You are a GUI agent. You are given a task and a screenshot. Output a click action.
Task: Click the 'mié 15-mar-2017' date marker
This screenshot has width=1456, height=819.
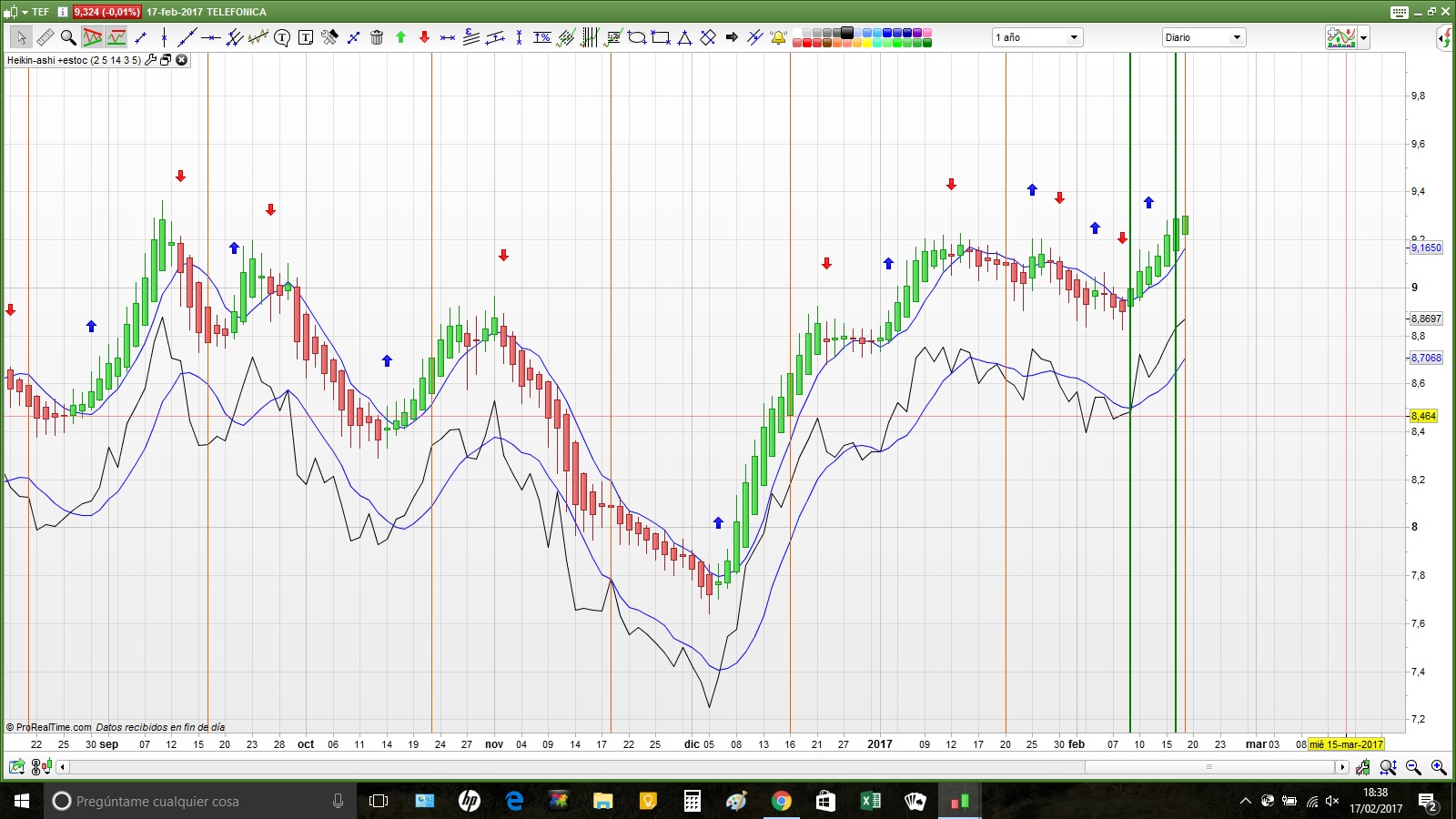point(1346,744)
